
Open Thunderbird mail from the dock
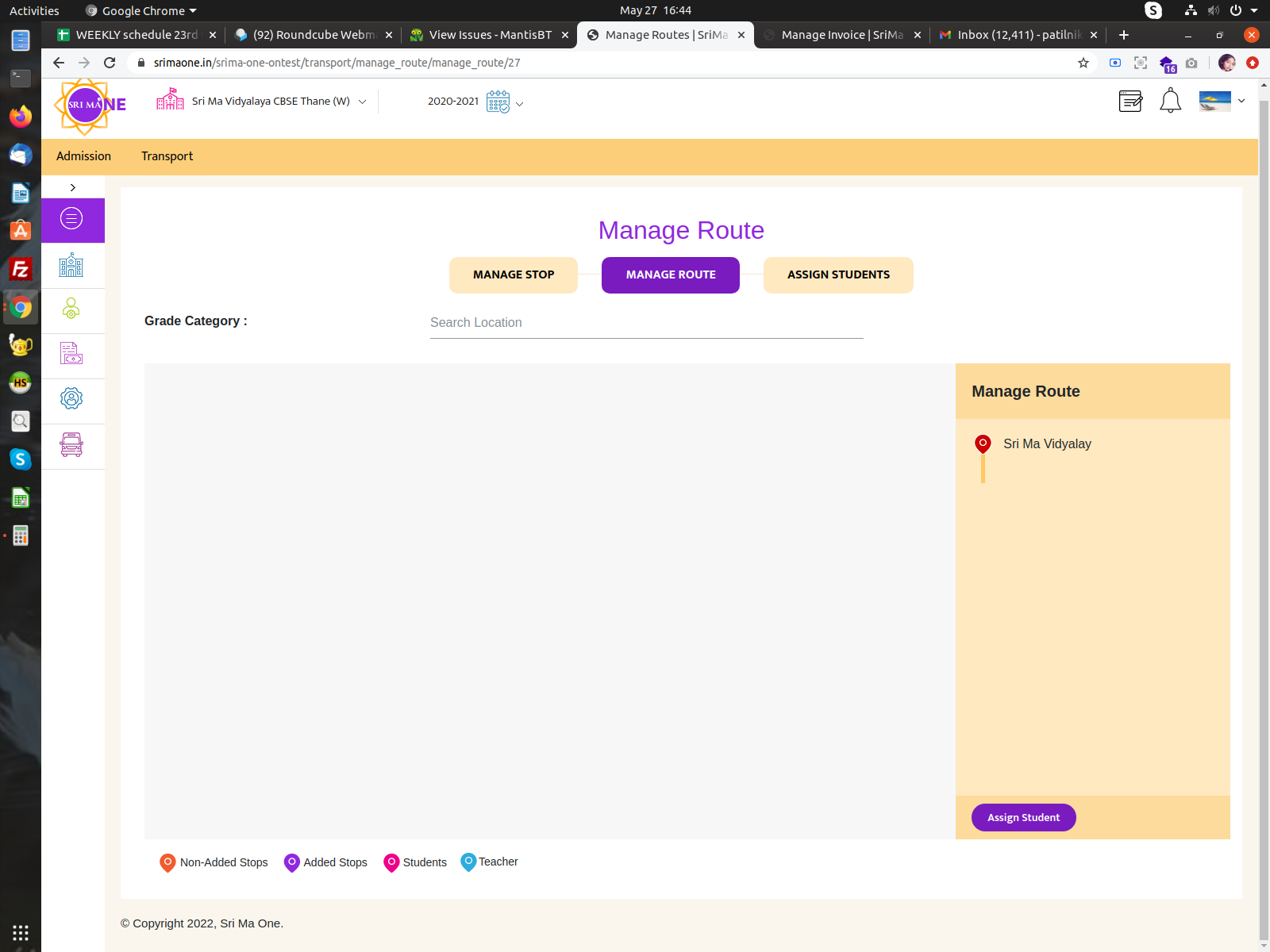pos(21,155)
